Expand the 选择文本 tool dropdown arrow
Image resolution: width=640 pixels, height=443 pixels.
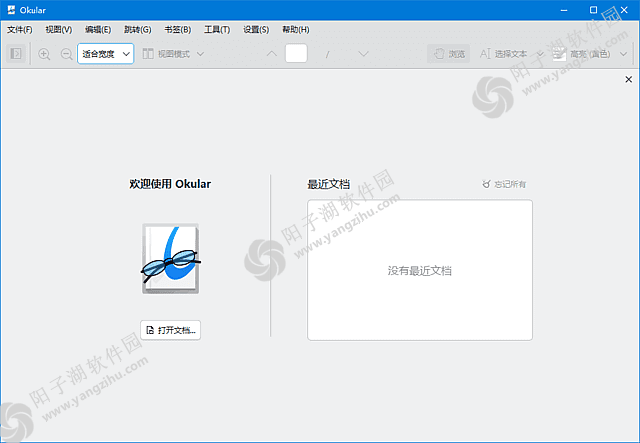pos(540,54)
